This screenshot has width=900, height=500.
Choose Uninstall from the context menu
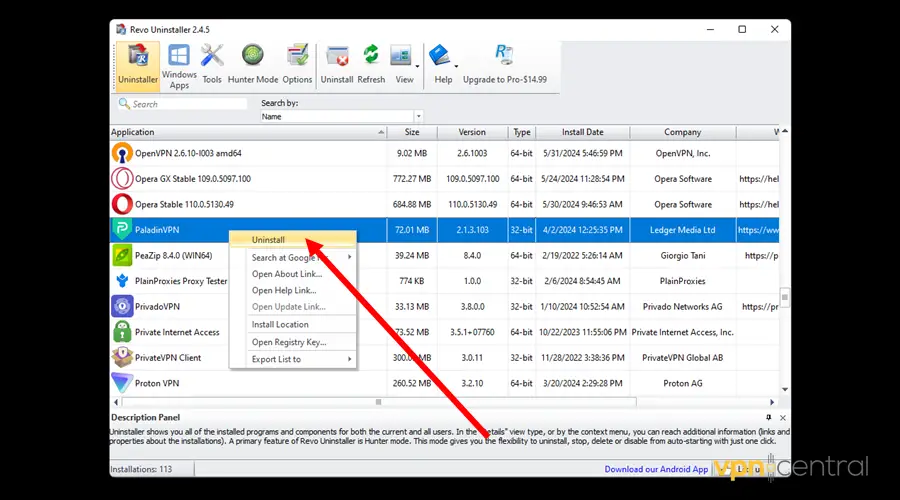click(293, 240)
